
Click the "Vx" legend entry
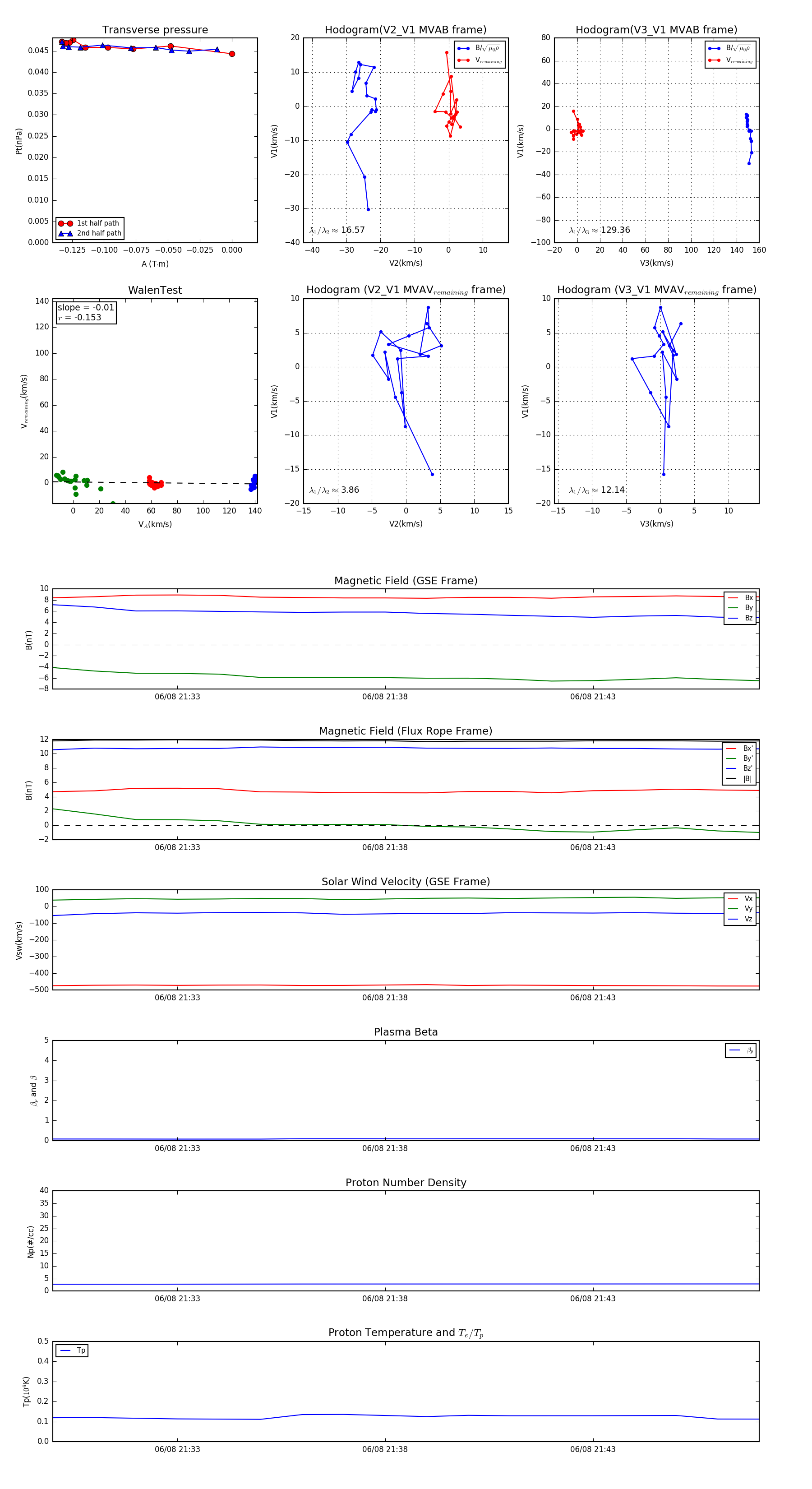point(740,898)
